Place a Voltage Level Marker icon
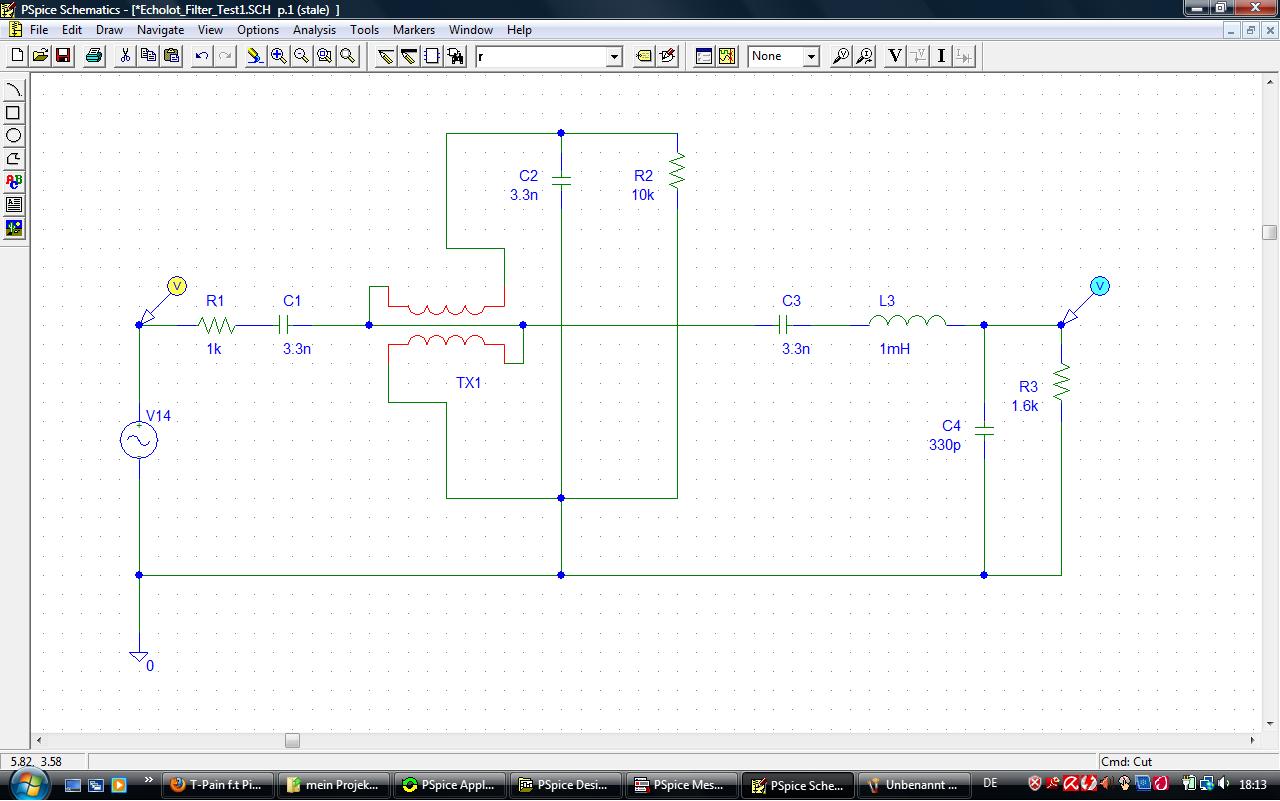1280x801 pixels. [x=841, y=56]
